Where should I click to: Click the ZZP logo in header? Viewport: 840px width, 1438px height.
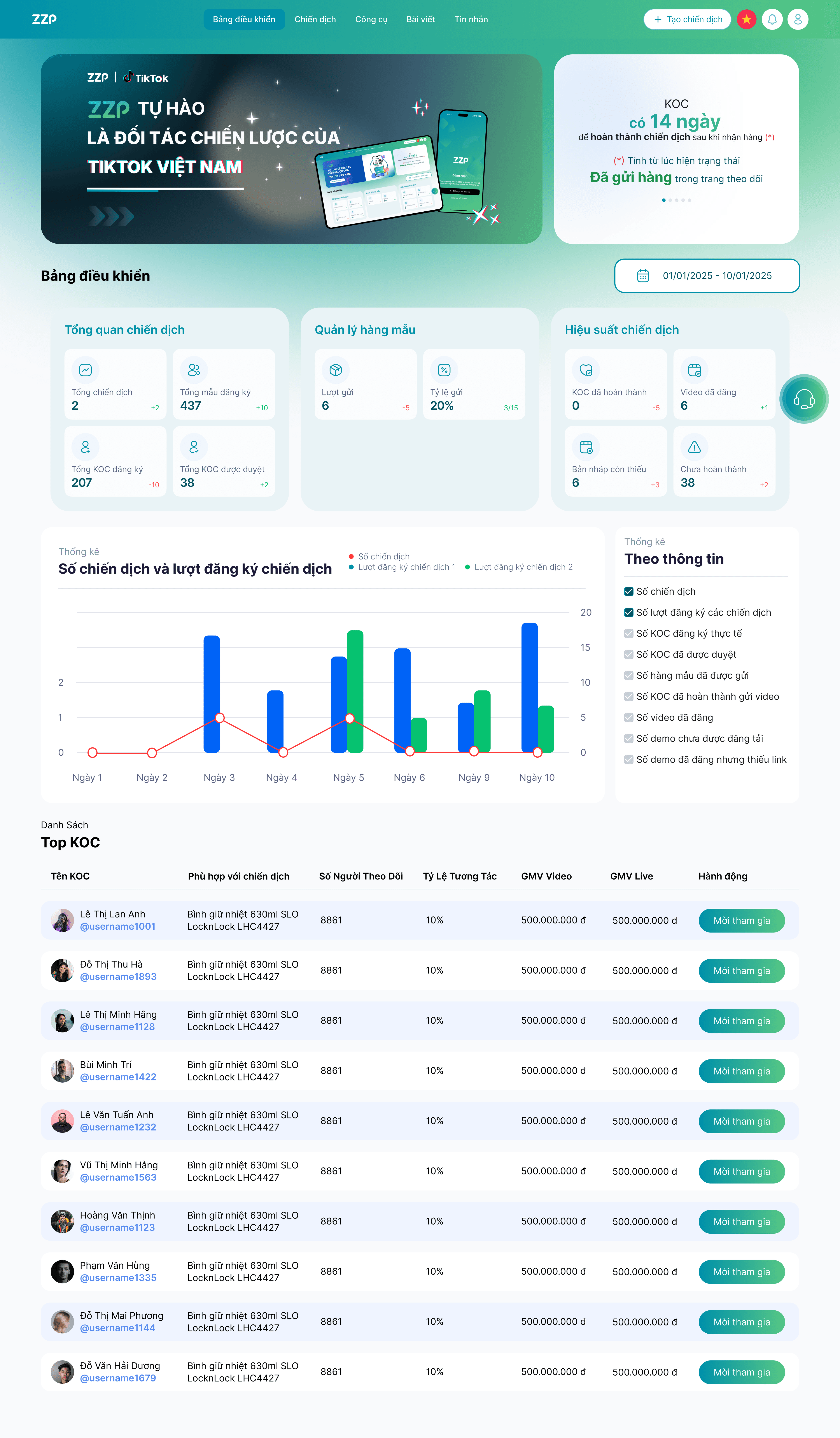pos(44,19)
